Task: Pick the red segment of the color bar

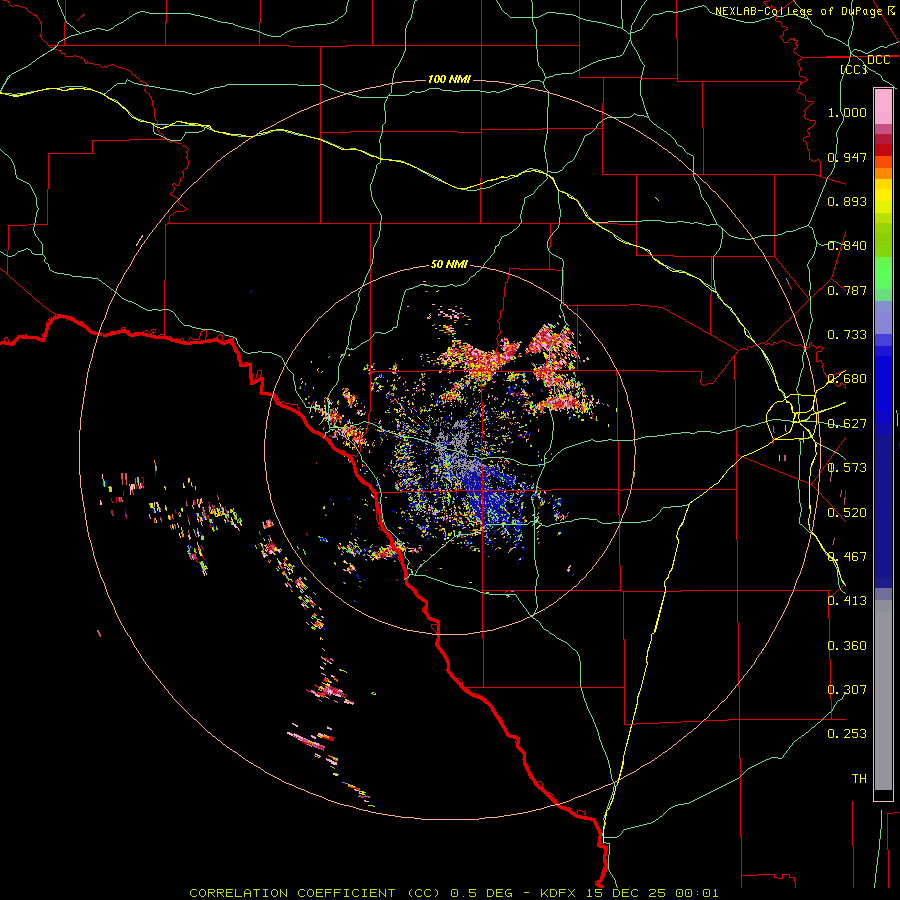Action: [883, 150]
